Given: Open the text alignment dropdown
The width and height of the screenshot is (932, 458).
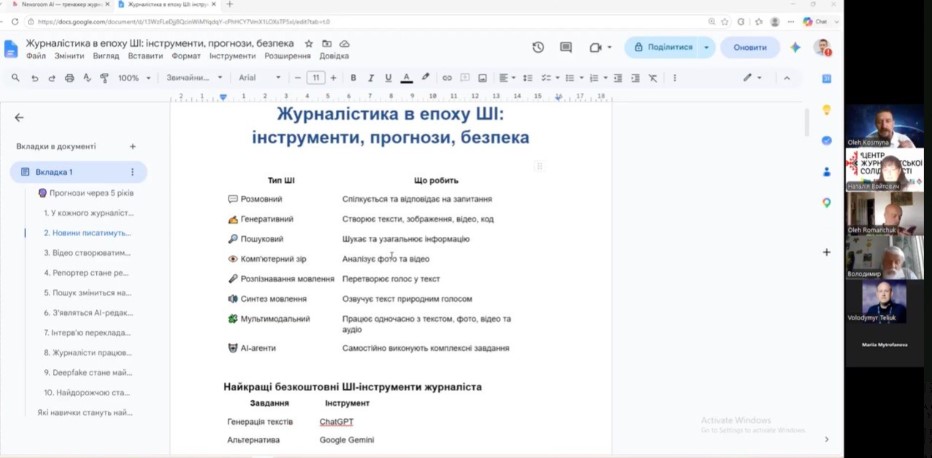Looking at the screenshot, I should click(x=507, y=78).
